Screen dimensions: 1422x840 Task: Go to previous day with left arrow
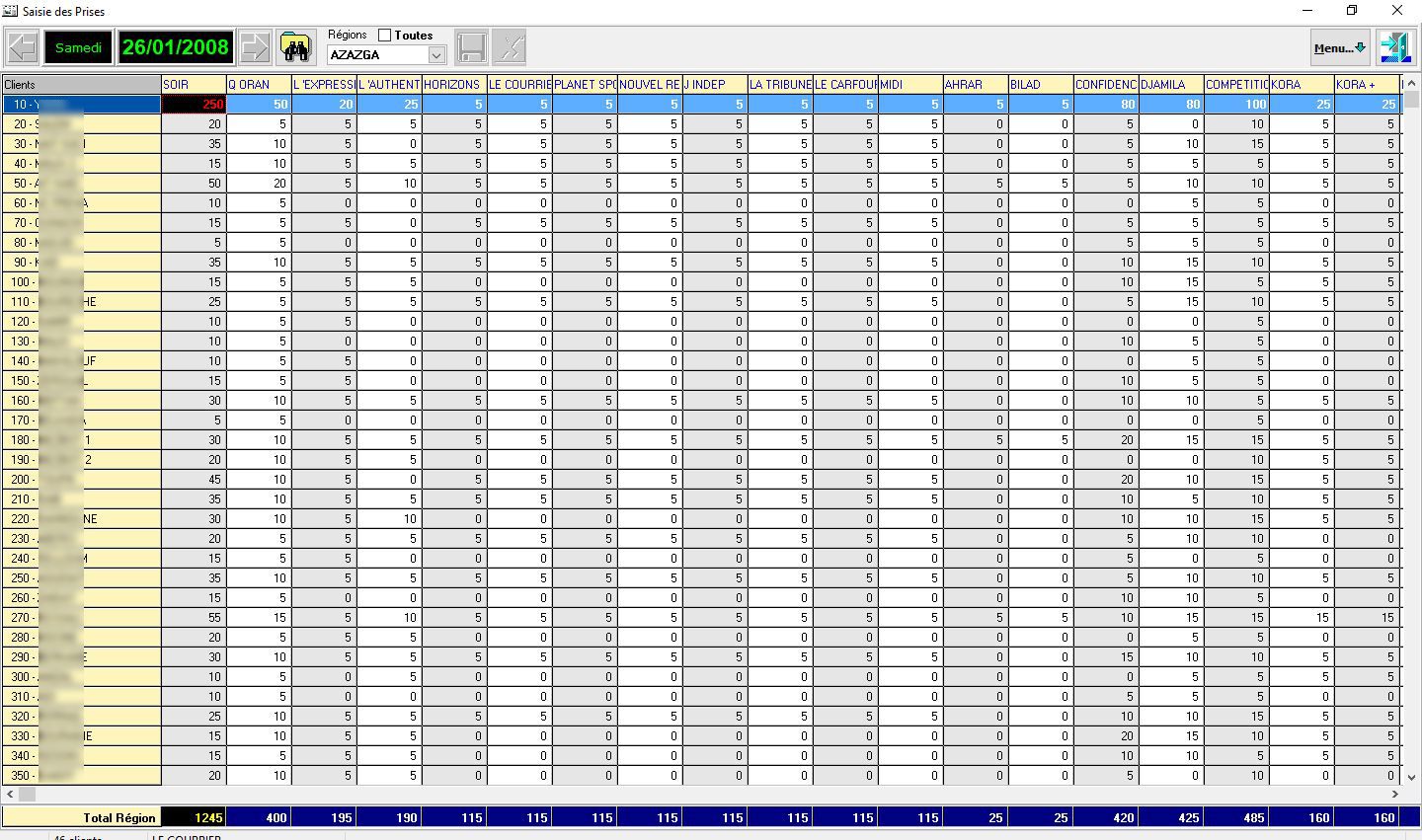(x=22, y=47)
